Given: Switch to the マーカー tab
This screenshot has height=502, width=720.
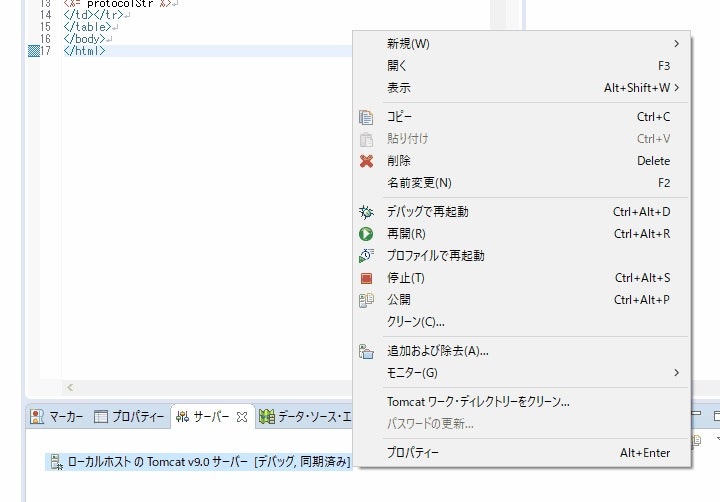Looking at the screenshot, I should click(57, 417).
